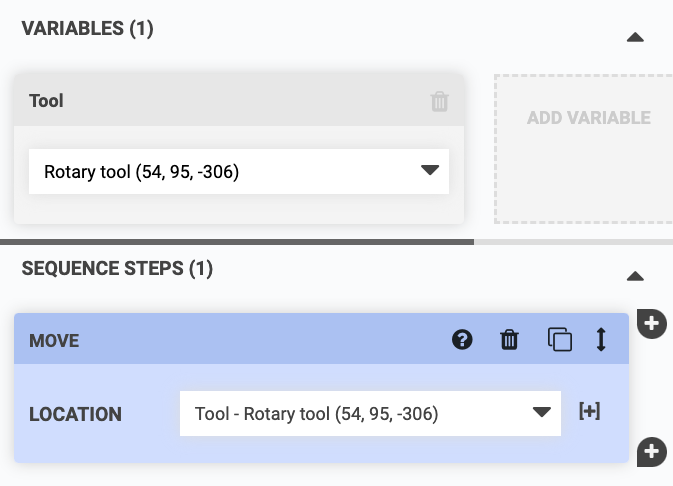This screenshot has height=486, width=673.
Task: Open the LOCATION dropdown in MOVE step
Action: tap(370, 413)
